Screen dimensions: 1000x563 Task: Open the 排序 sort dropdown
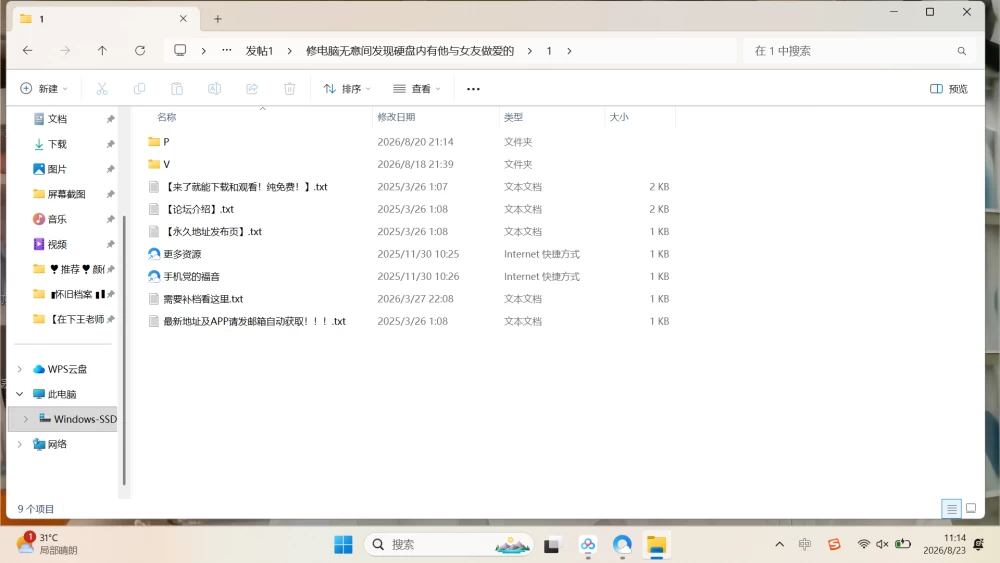tap(347, 89)
